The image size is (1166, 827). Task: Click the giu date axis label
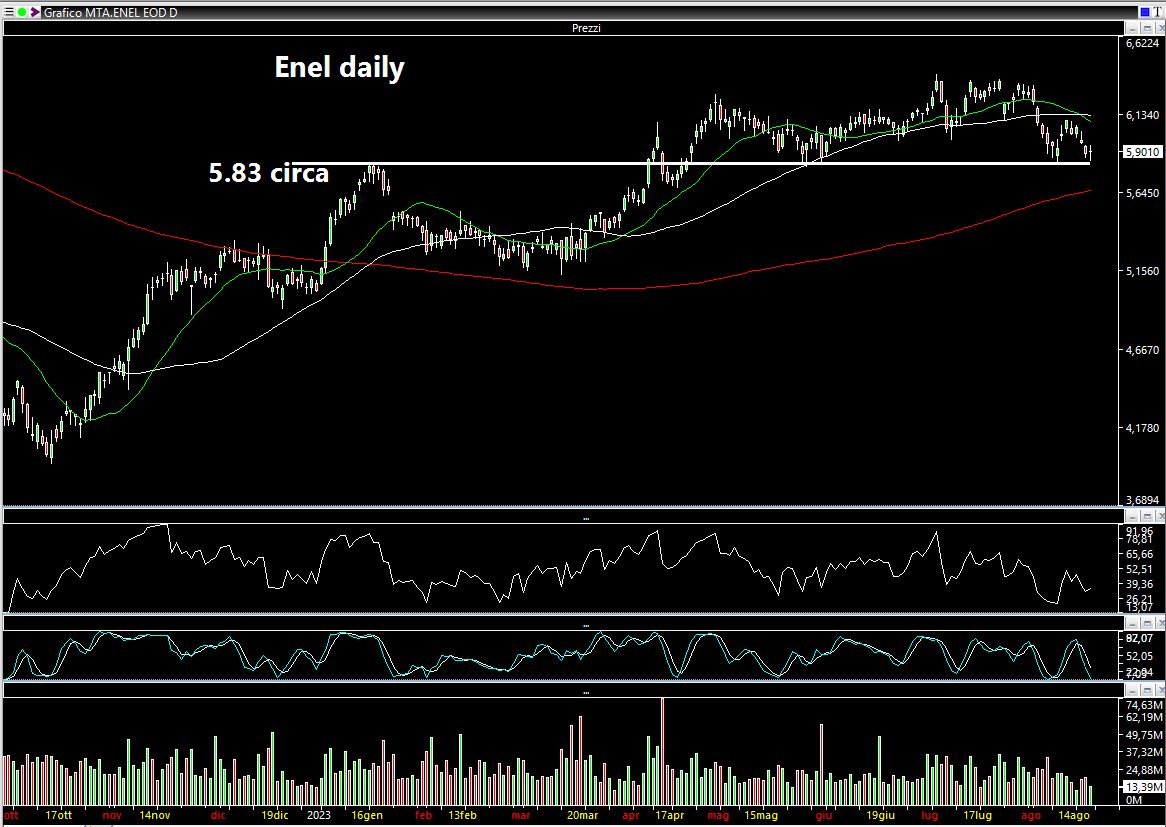tap(822, 815)
